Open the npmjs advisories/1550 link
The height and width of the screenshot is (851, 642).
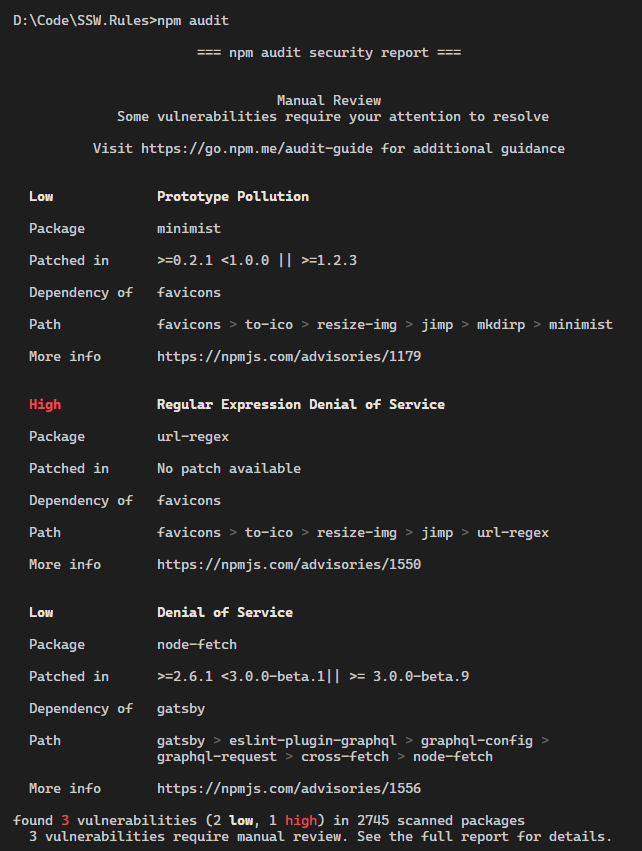(x=289, y=564)
